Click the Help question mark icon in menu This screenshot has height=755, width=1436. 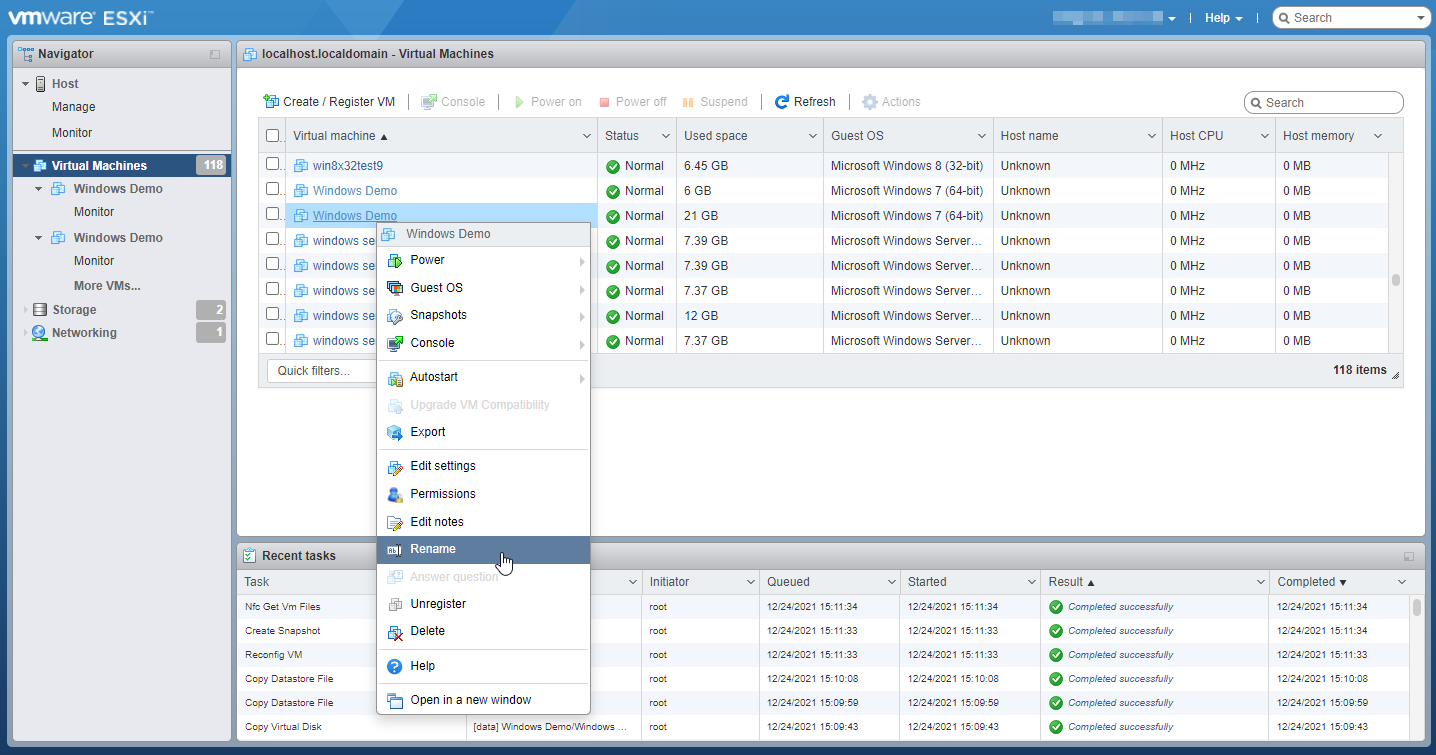[395, 667]
